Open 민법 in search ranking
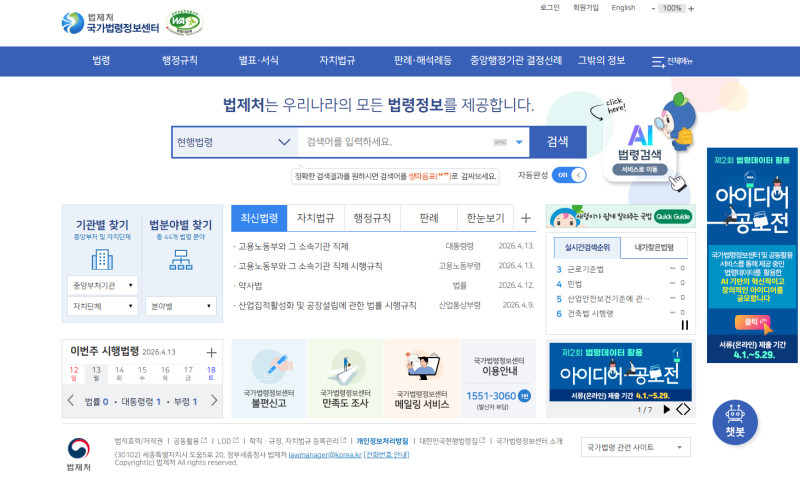This screenshot has height=479, width=800. coord(574,284)
